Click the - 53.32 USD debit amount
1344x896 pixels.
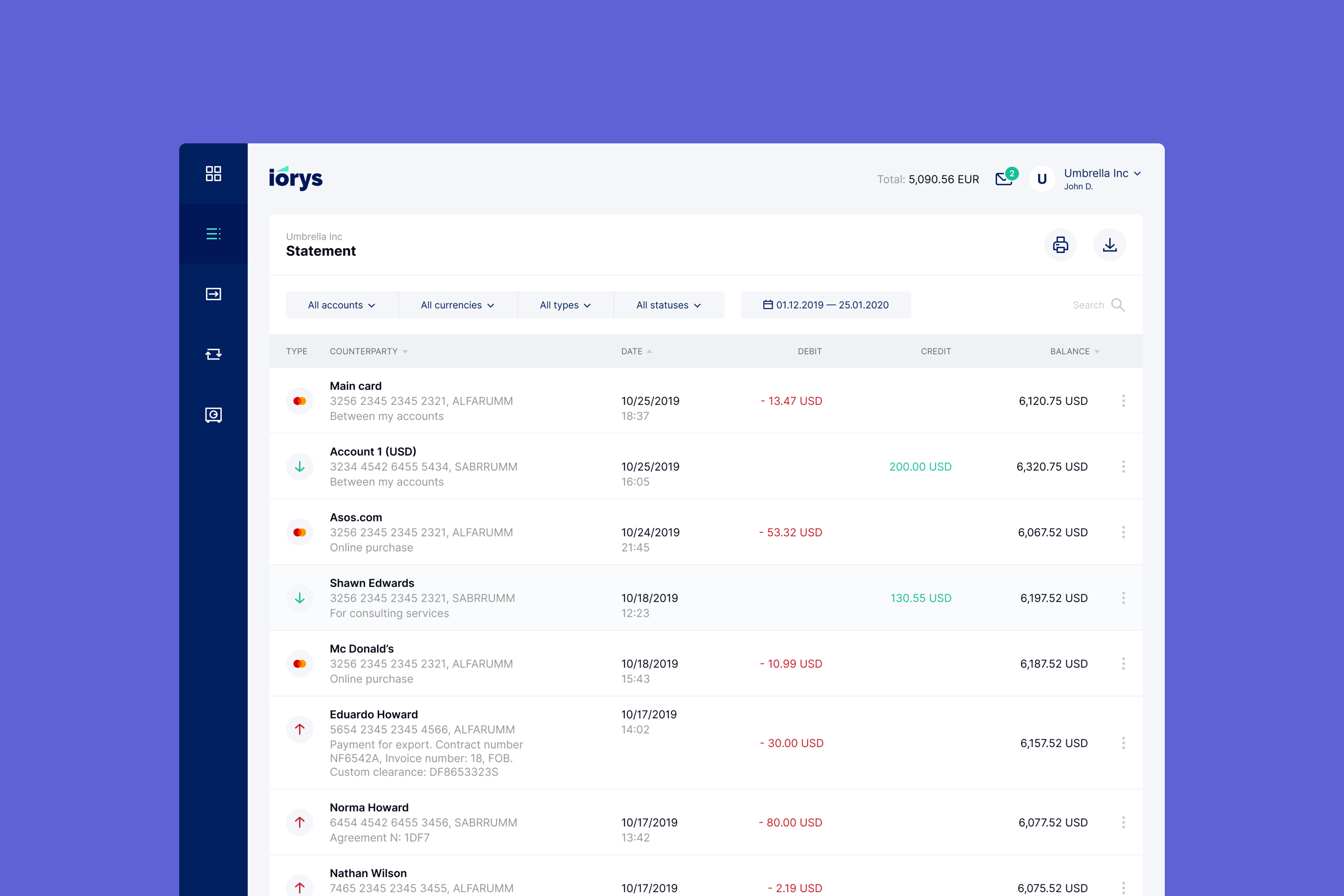[x=790, y=532]
